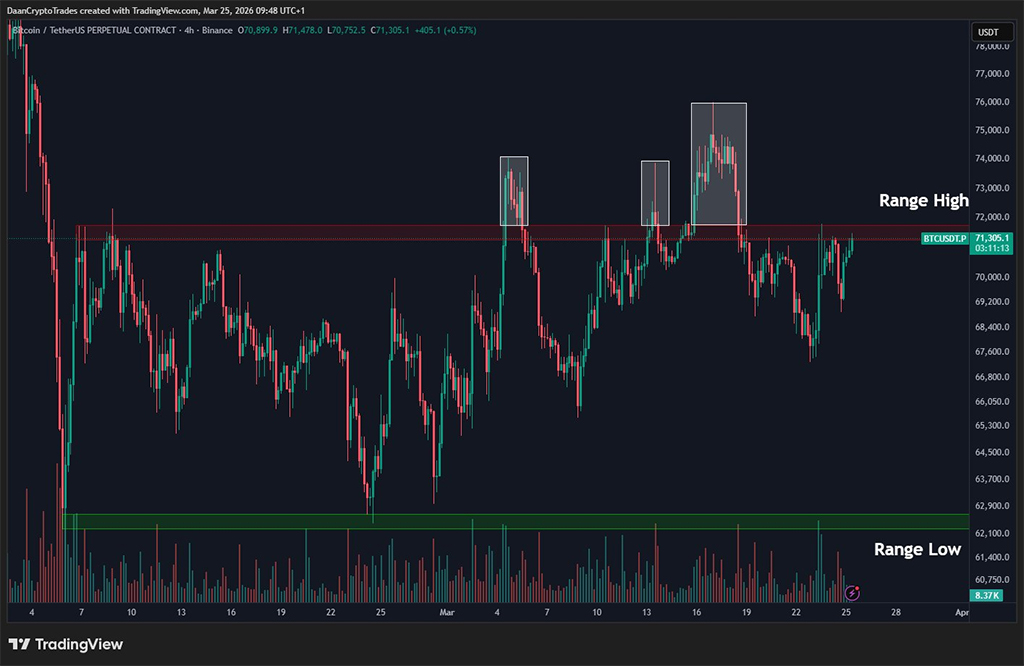Click the Range High text annotation
Screen dimensions: 1024x666
pos(923,200)
